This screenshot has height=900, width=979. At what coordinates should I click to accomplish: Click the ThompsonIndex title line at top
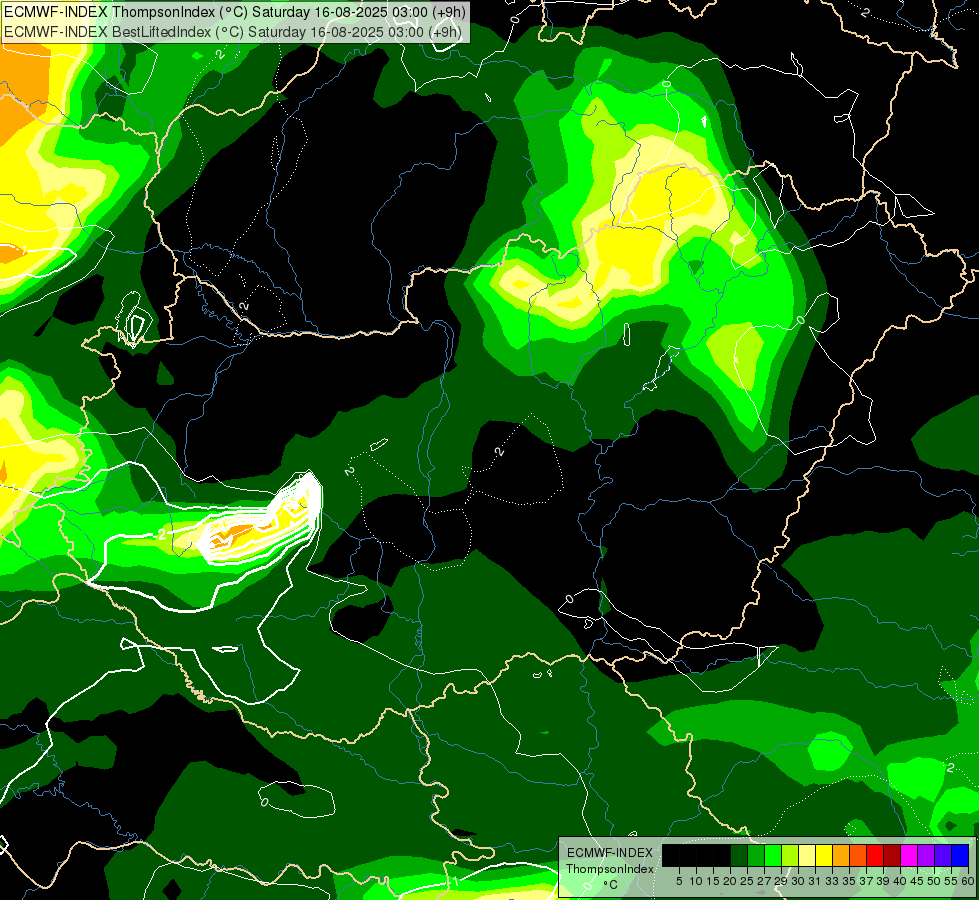tap(234, 12)
